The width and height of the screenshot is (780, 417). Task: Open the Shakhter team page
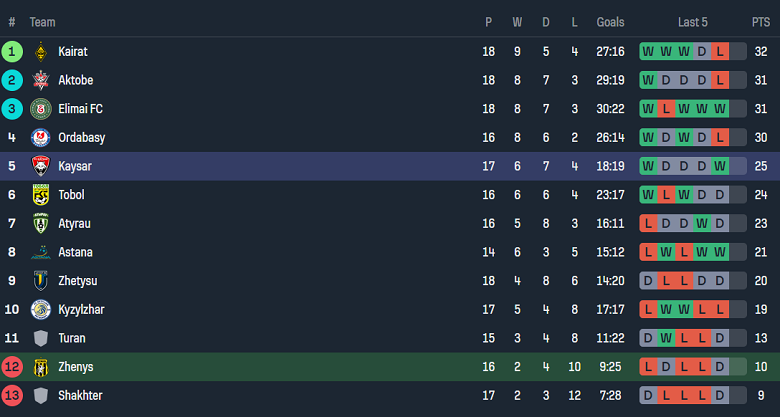point(80,396)
